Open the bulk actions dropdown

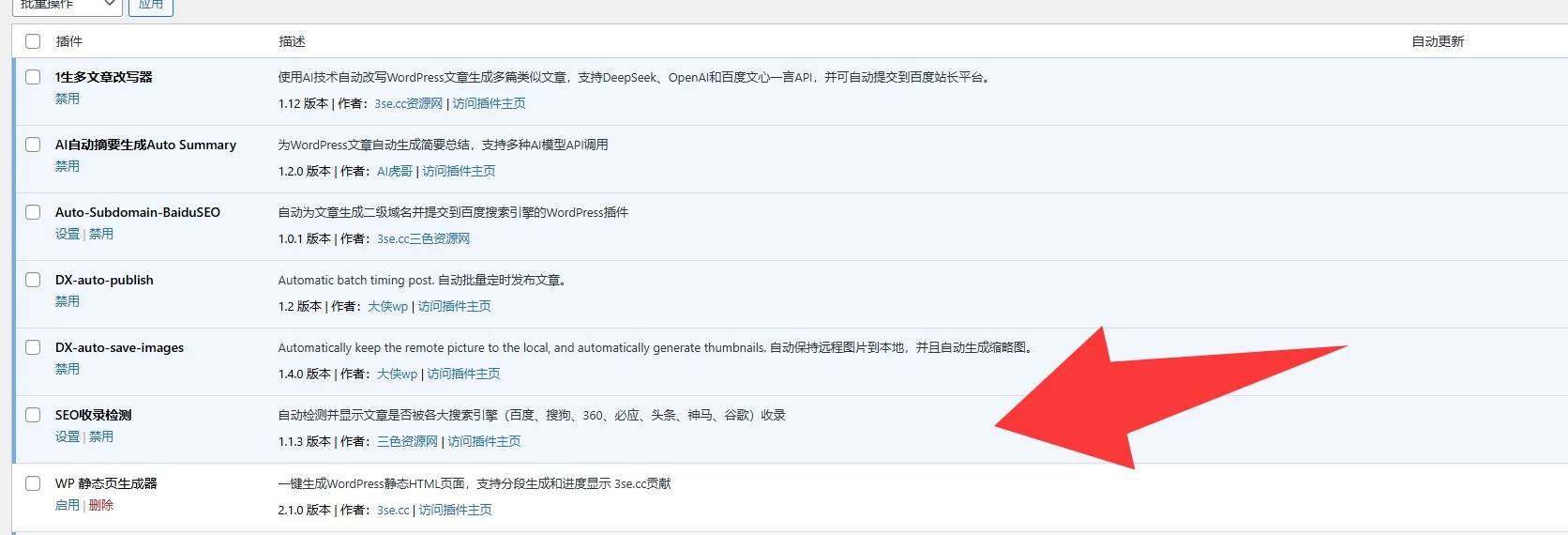[x=66, y=5]
